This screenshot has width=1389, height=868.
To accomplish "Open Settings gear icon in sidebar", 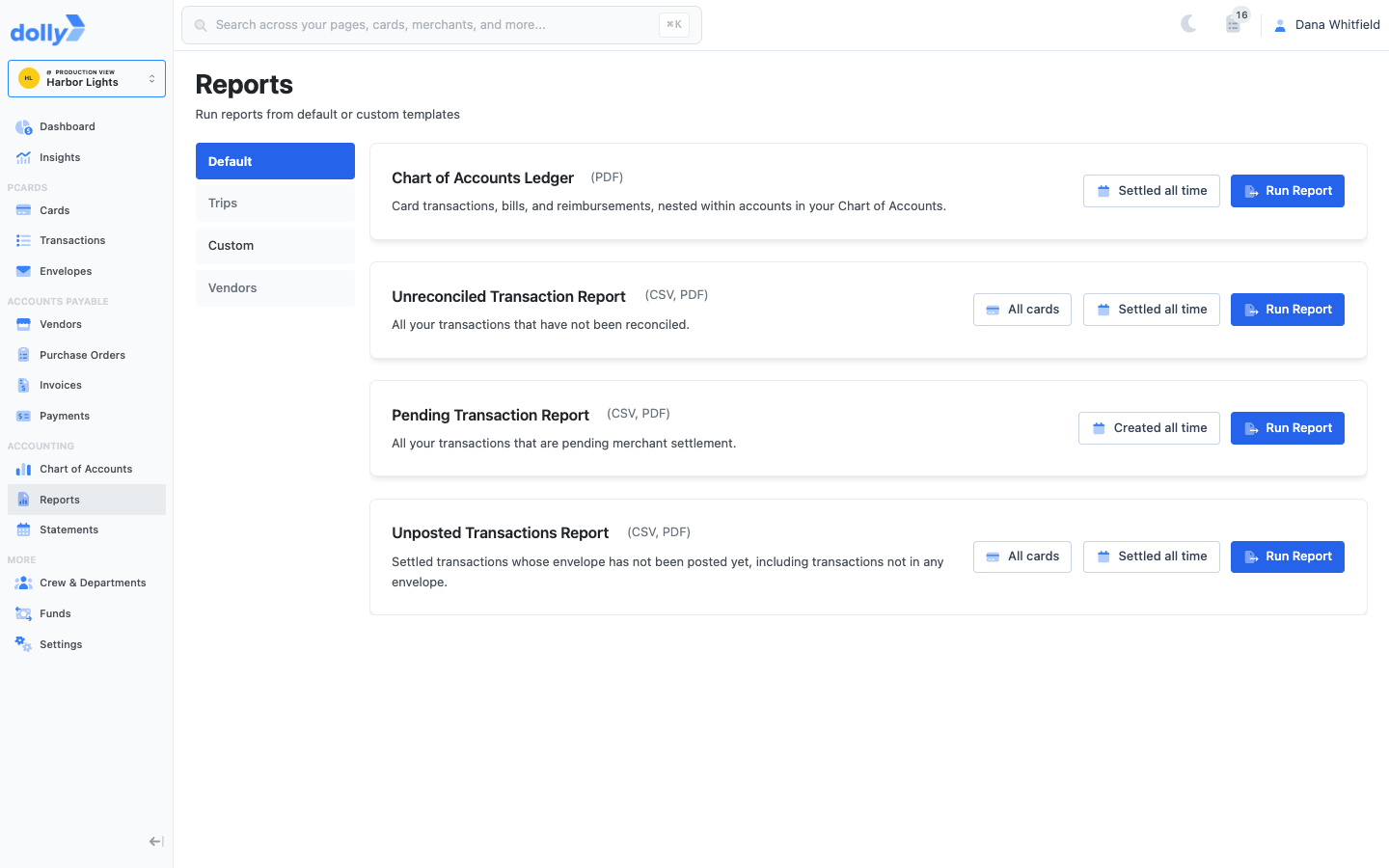I will pos(23,644).
